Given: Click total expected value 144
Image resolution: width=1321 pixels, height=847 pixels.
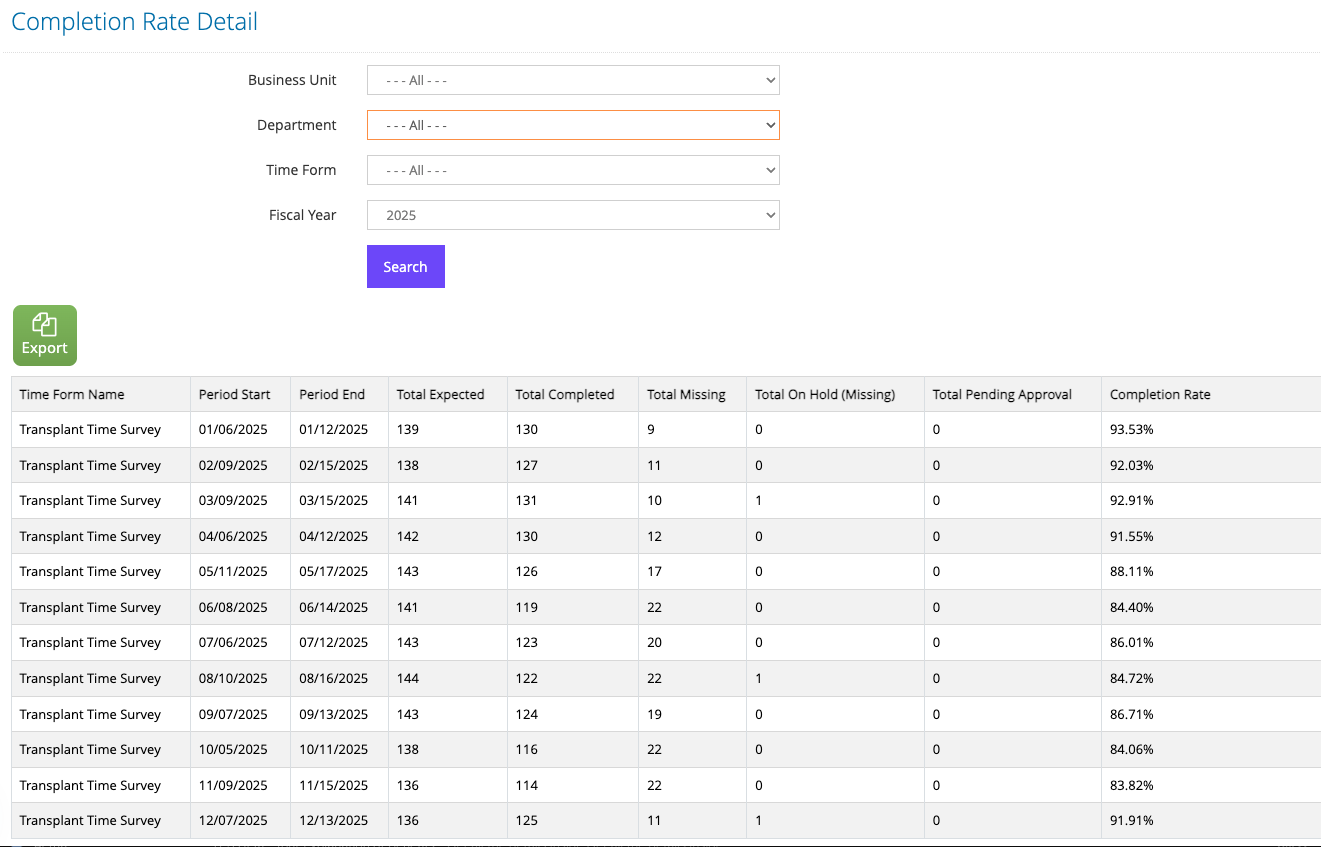Looking at the screenshot, I should 448,678.
